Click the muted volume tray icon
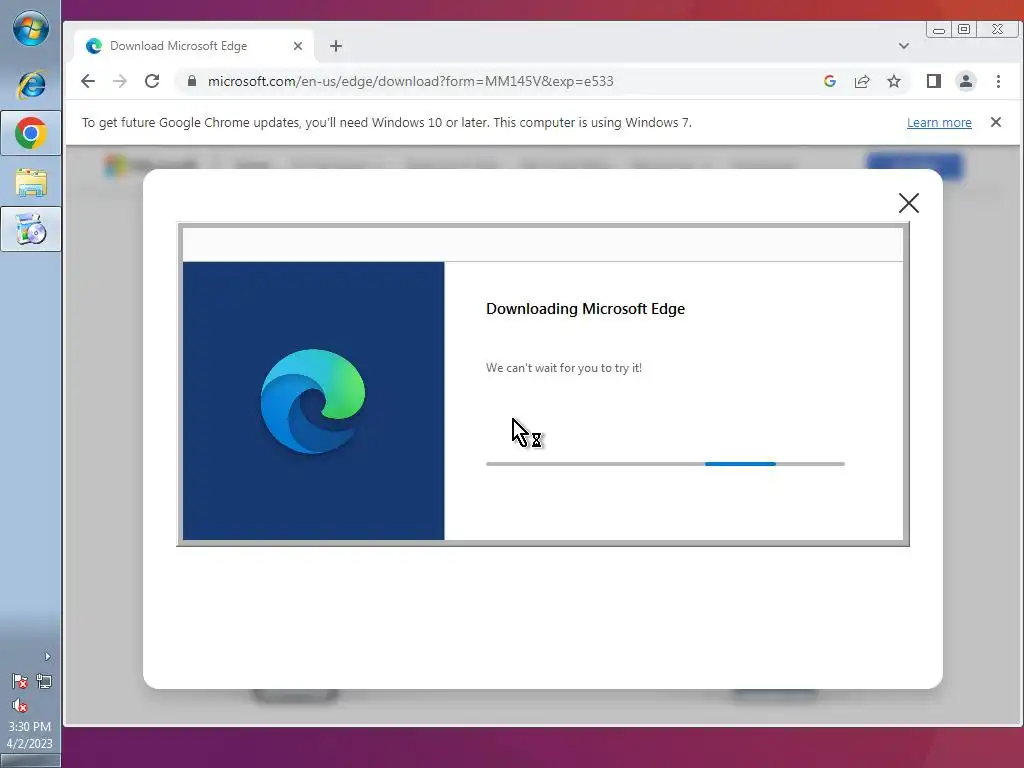The image size is (1024, 768). [20, 706]
